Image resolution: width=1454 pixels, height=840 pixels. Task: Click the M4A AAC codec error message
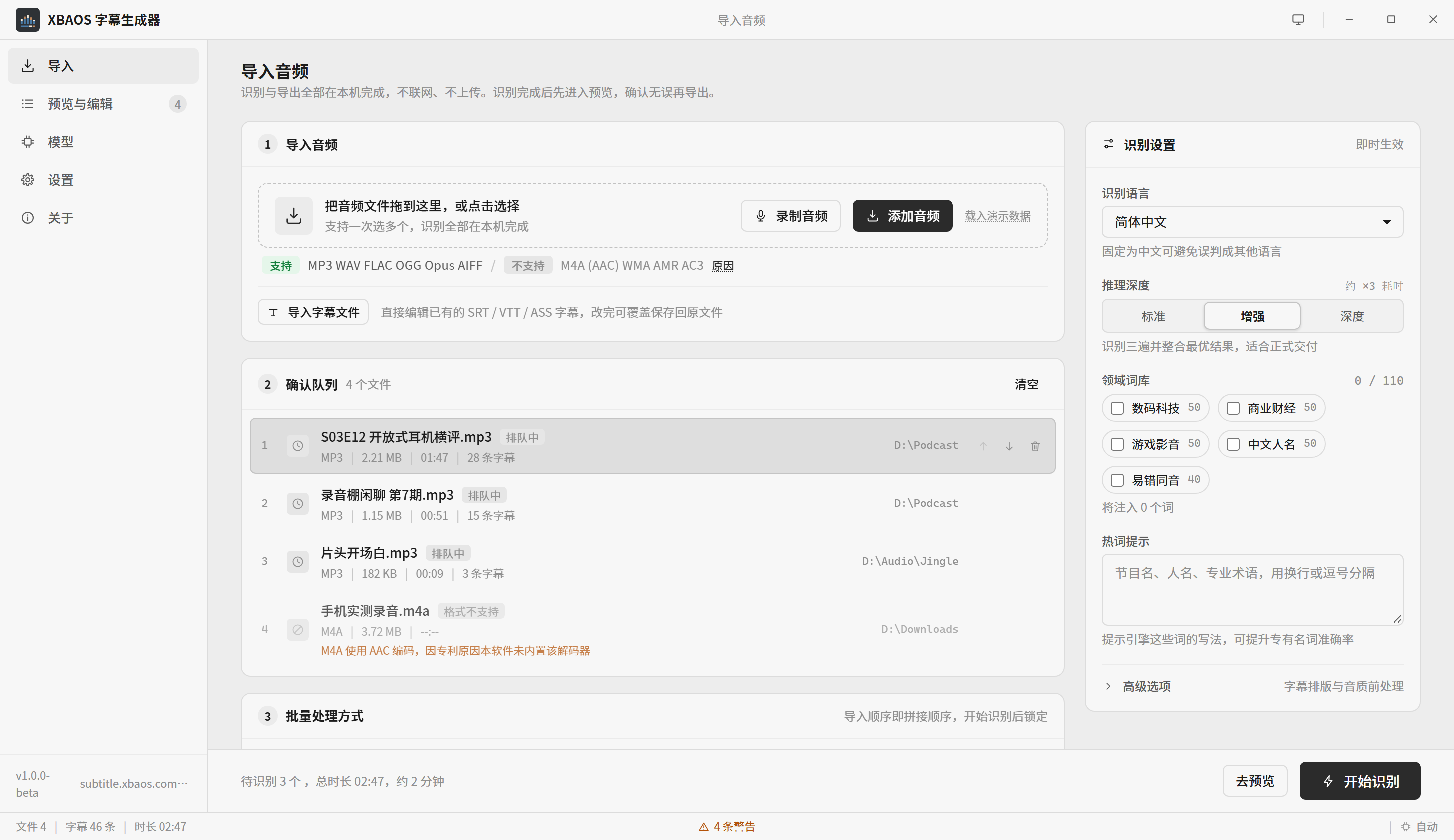coord(455,651)
